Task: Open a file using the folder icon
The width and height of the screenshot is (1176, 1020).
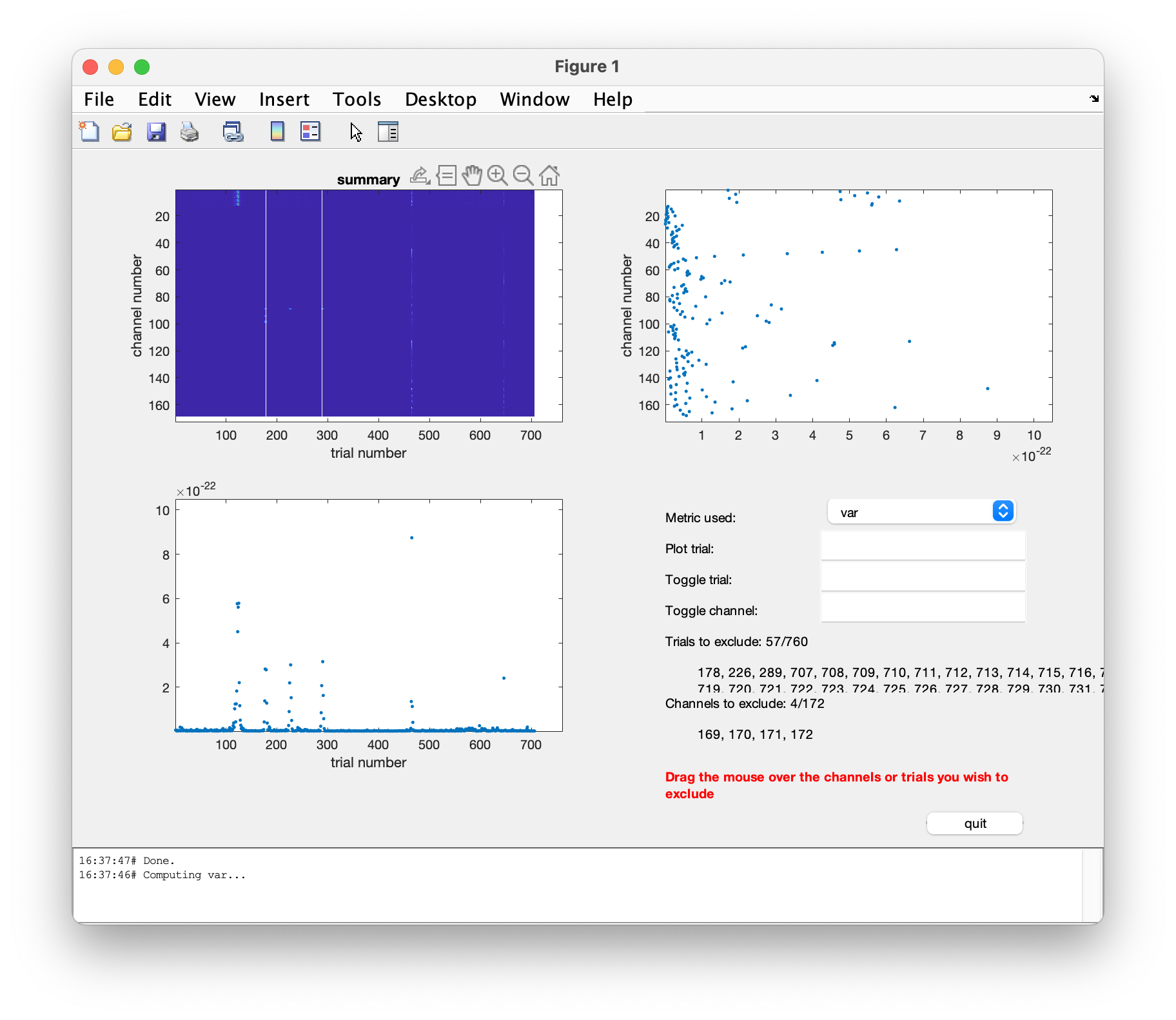Action: pyautogui.click(x=122, y=132)
